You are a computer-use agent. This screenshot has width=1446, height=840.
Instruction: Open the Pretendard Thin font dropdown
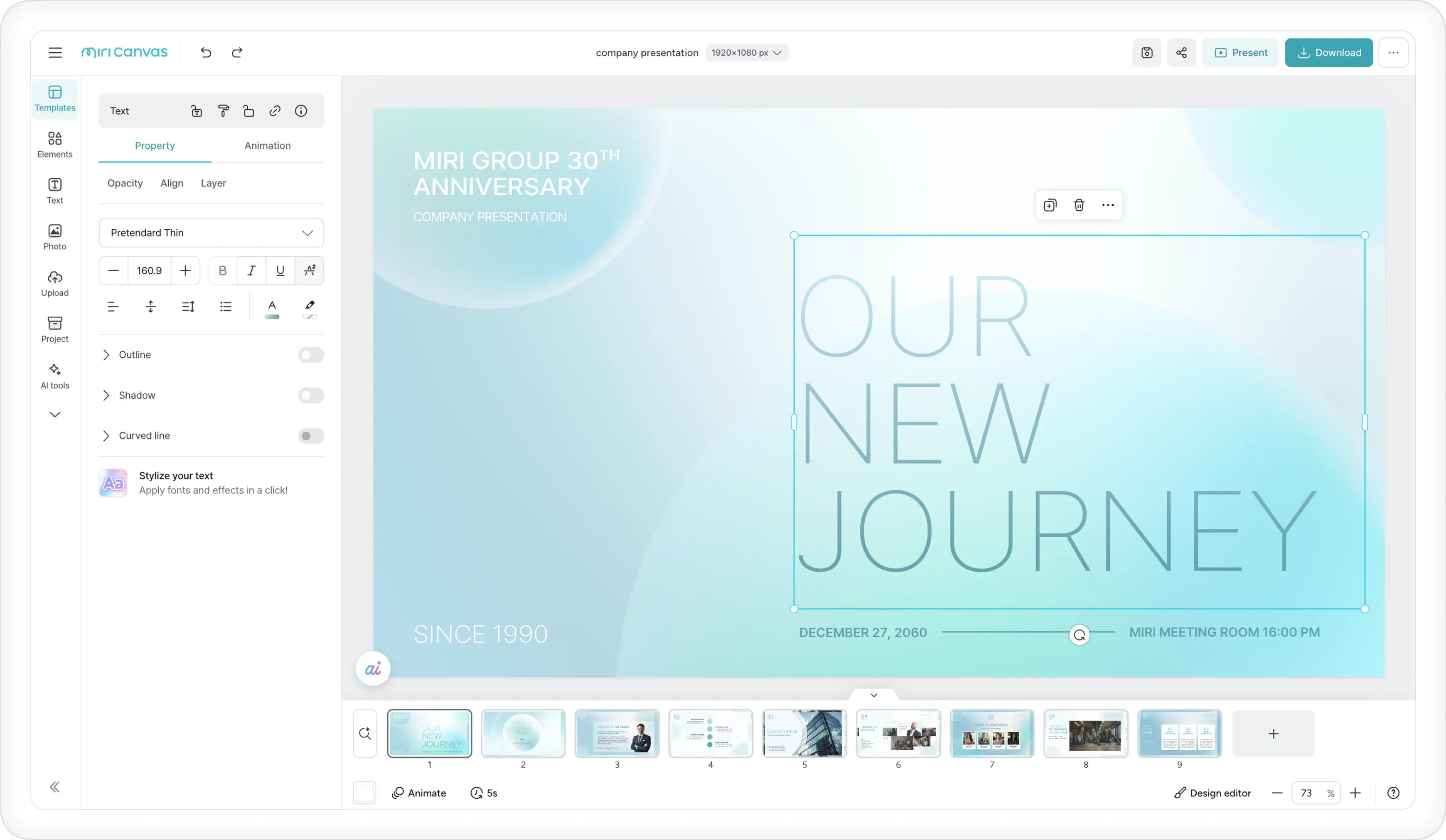[x=211, y=232]
